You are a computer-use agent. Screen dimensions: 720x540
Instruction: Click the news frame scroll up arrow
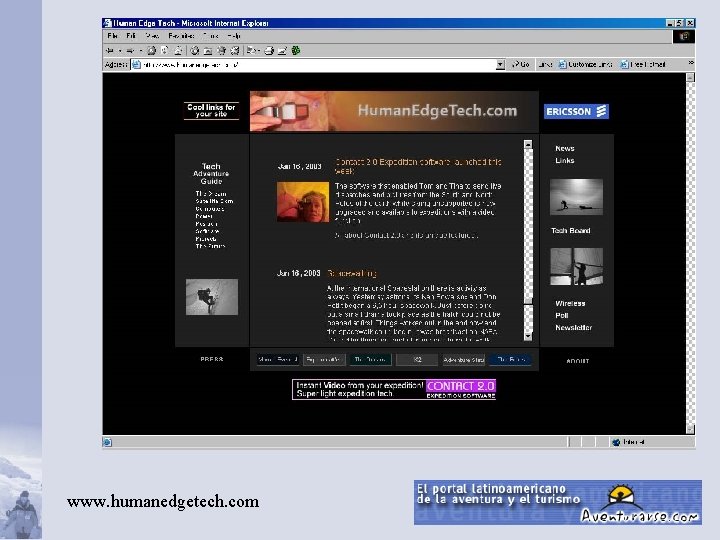coord(528,145)
